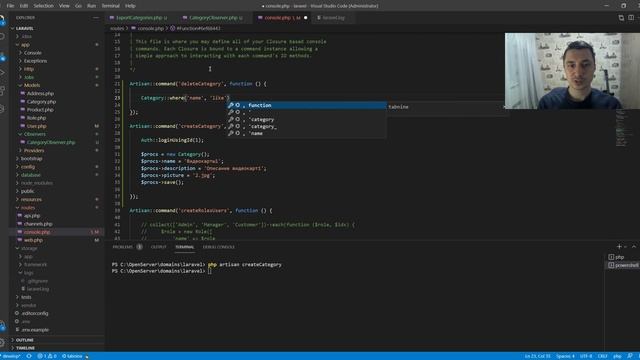Click the new terminal plus icon
This screenshot has width=640, height=360.
coord(619,247)
